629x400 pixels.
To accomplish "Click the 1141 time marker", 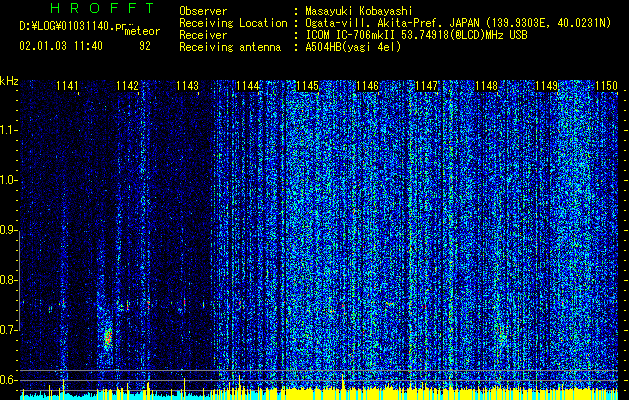I will (x=67, y=86).
